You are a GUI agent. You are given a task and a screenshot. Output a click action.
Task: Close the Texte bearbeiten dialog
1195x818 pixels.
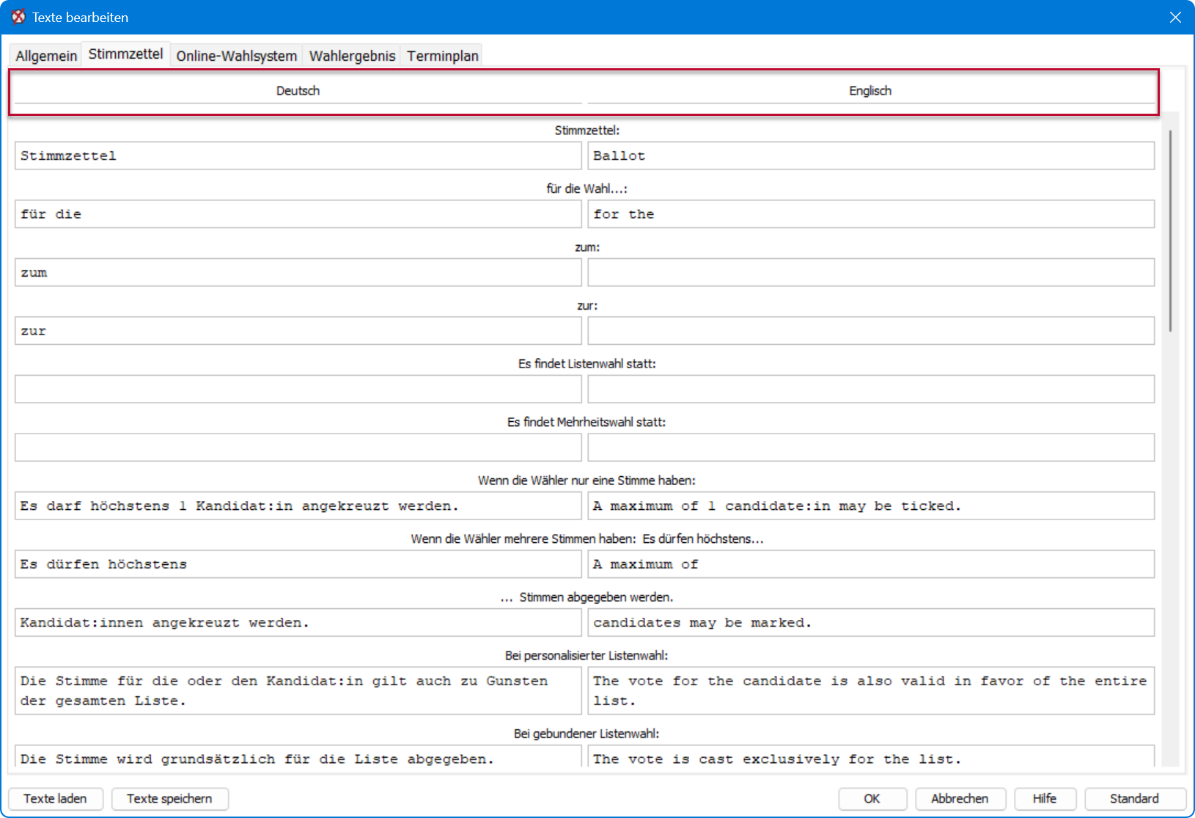(x=1174, y=17)
